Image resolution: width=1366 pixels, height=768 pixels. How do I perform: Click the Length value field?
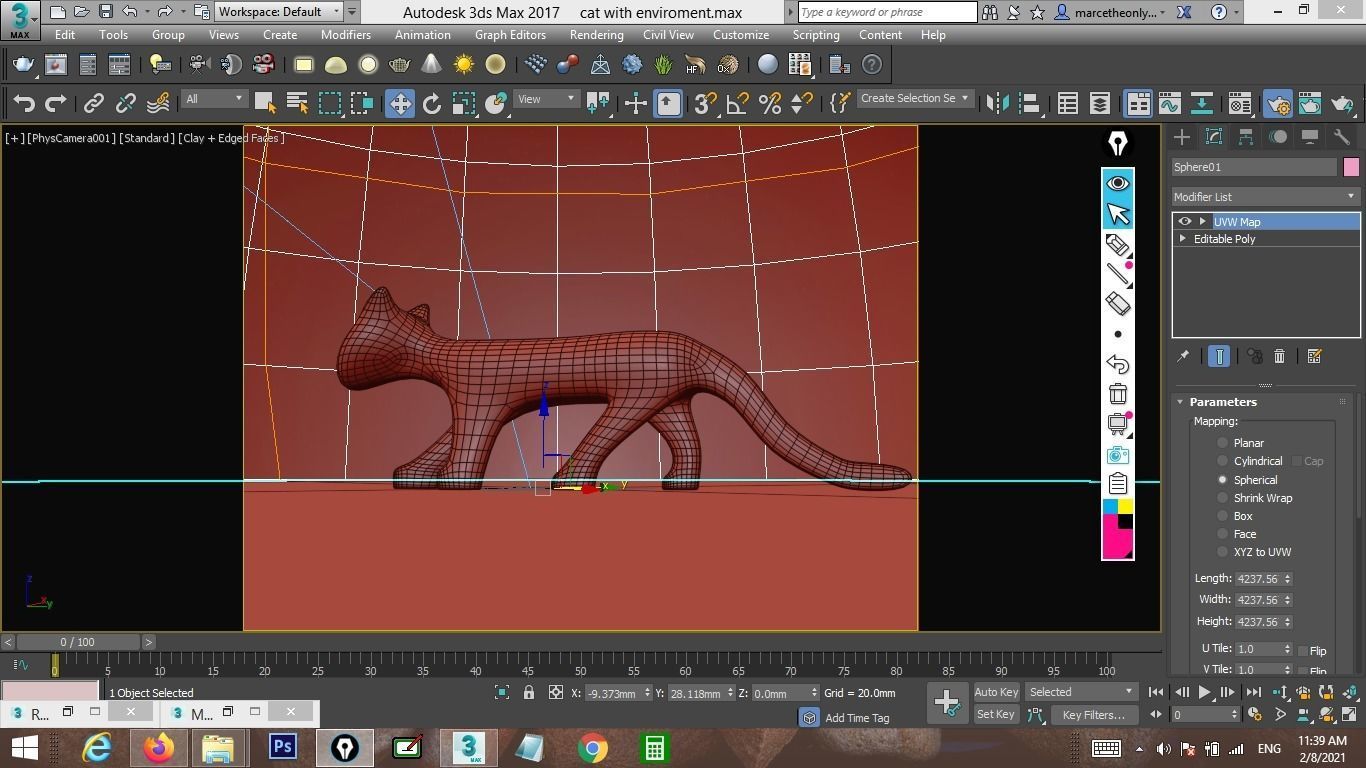point(1258,579)
